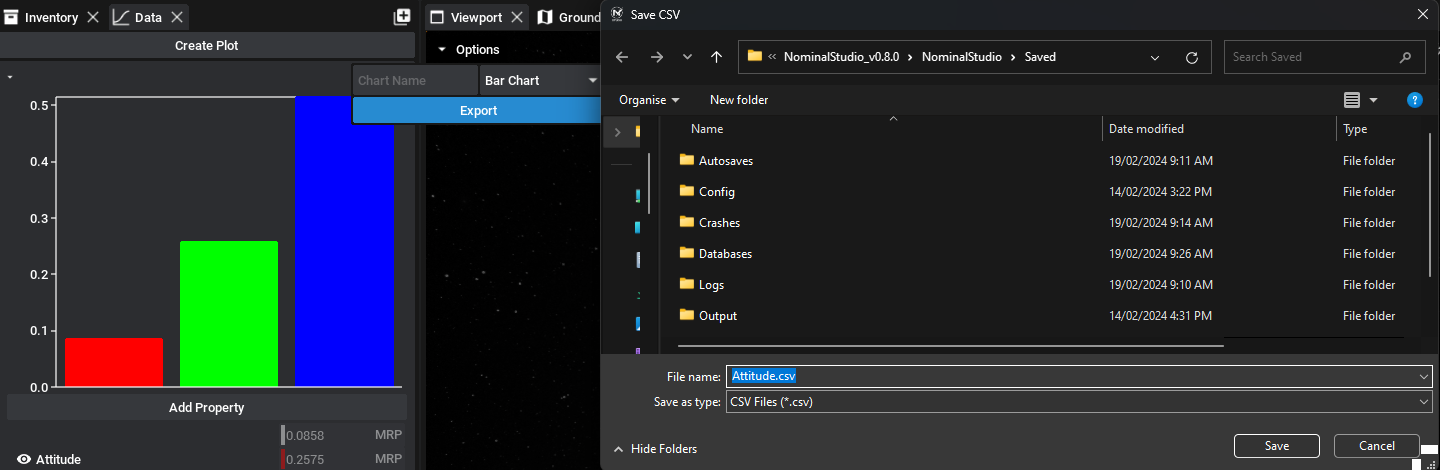Open the dialog help icon
Viewport: 1440px width, 470px height.
point(1415,100)
